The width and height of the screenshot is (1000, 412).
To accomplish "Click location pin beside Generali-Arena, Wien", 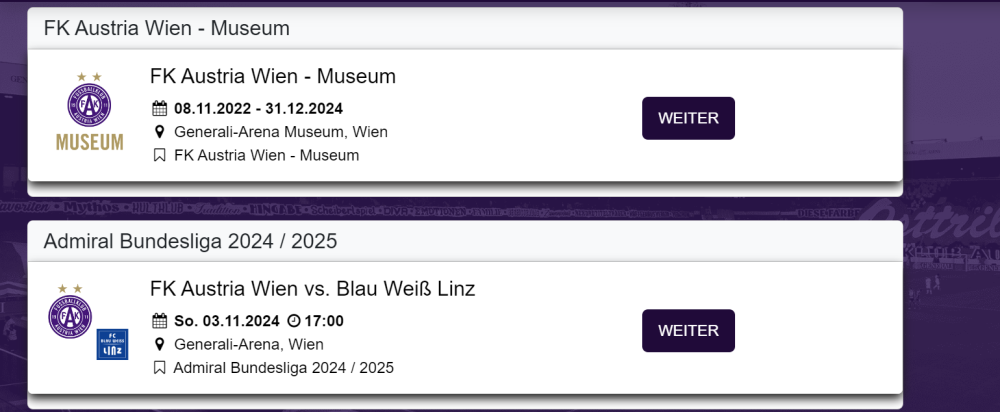I will [x=159, y=345].
